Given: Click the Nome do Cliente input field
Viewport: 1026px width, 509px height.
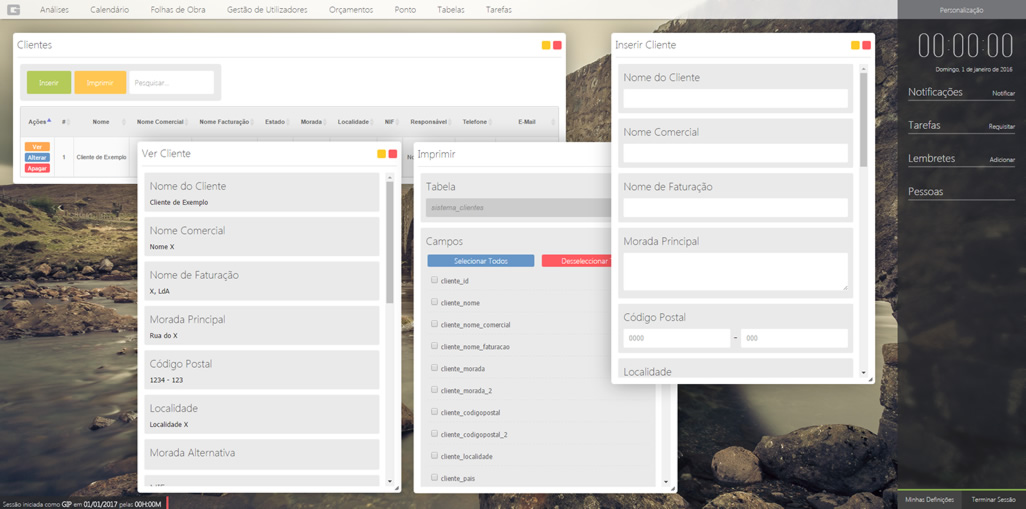Looking at the screenshot, I should tap(735, 99).
